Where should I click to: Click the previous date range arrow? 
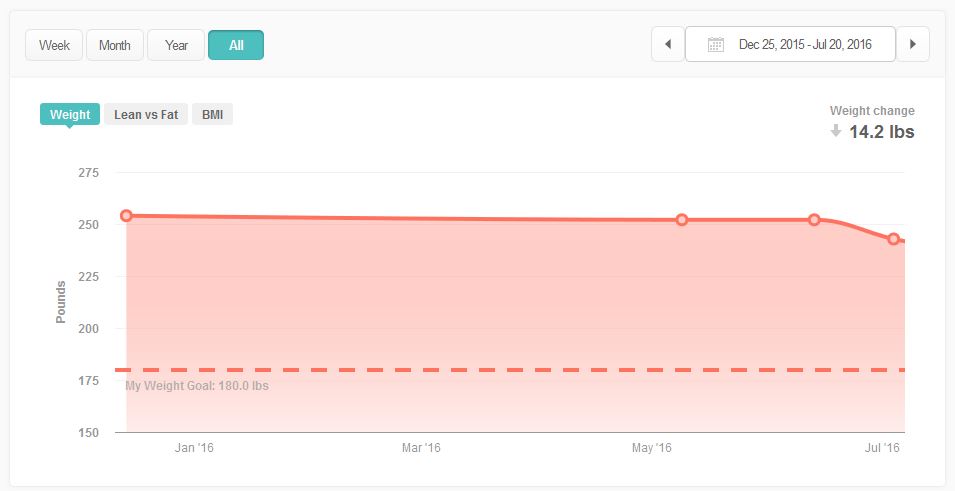coord(667,45)
